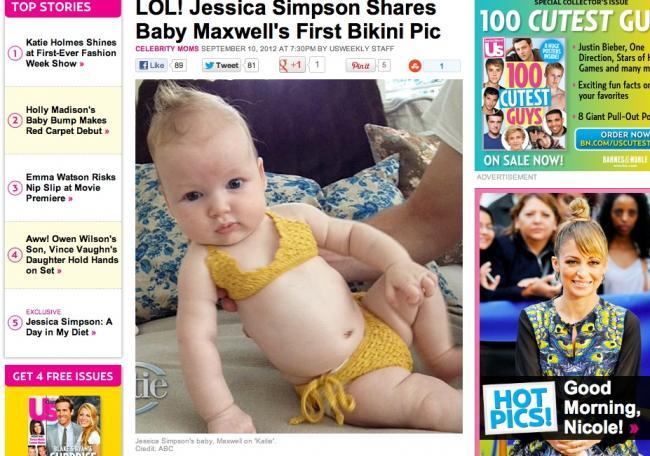The width and height of the screenshot is (650, 456).
Task: Click the Order Now button in the ad
Action: pos(613,139)
